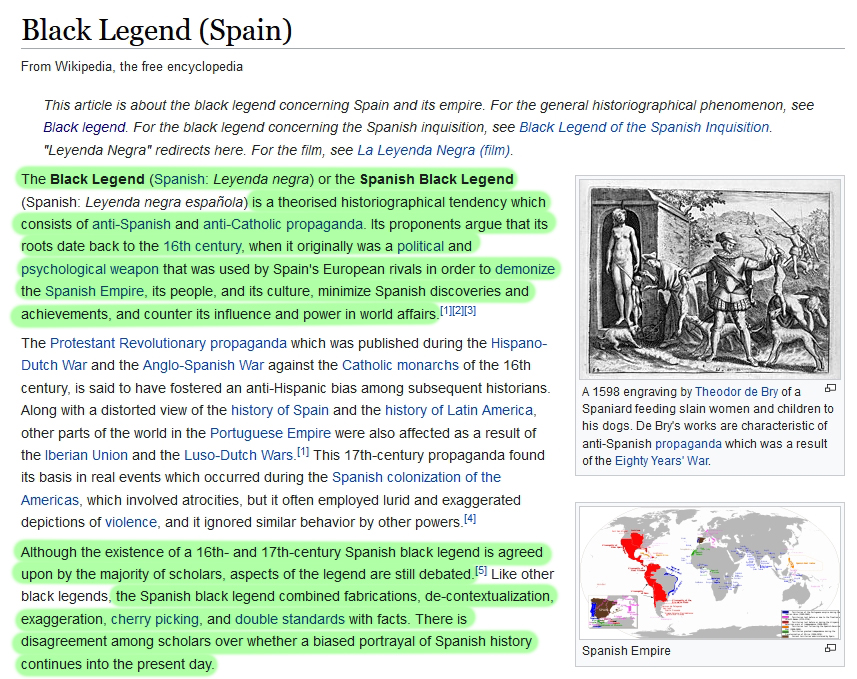Jump to citation [4]
The height and width of the screenshot is (679, 857).
(470, 519)
